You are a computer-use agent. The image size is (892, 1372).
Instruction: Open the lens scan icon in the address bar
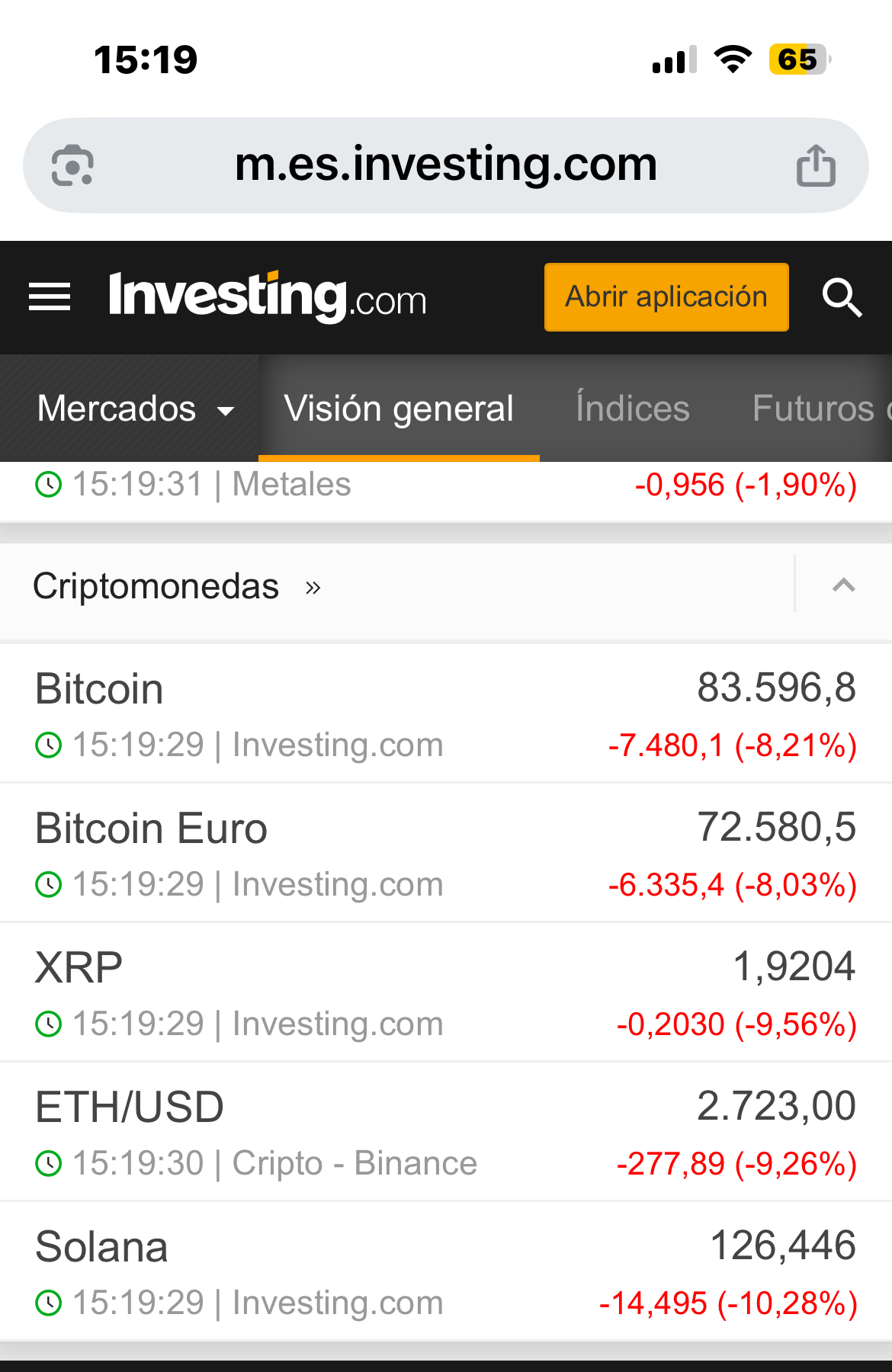point(72,165)
